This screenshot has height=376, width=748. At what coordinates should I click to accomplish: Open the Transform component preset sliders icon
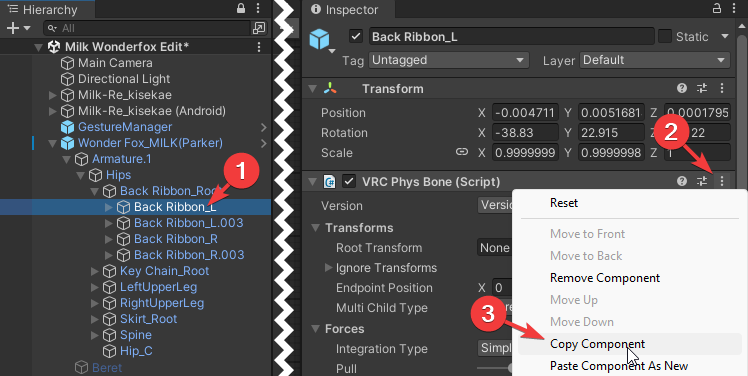point(702,88)
